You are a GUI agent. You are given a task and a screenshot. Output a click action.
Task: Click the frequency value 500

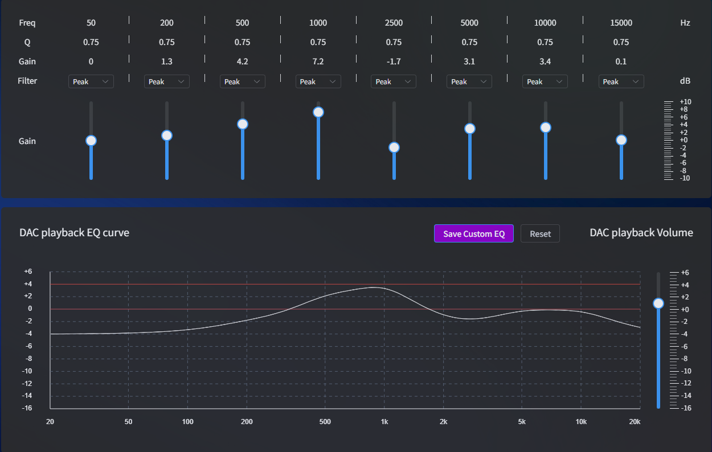(242, 23)
